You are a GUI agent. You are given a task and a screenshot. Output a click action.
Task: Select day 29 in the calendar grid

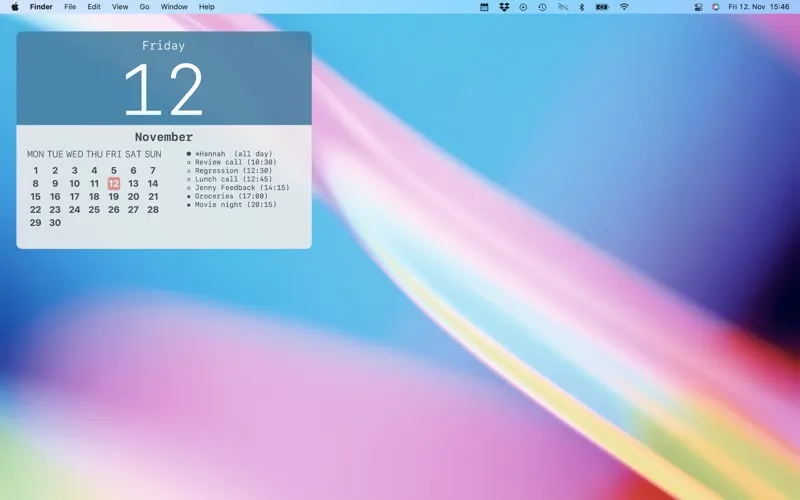tap(35, 223)
